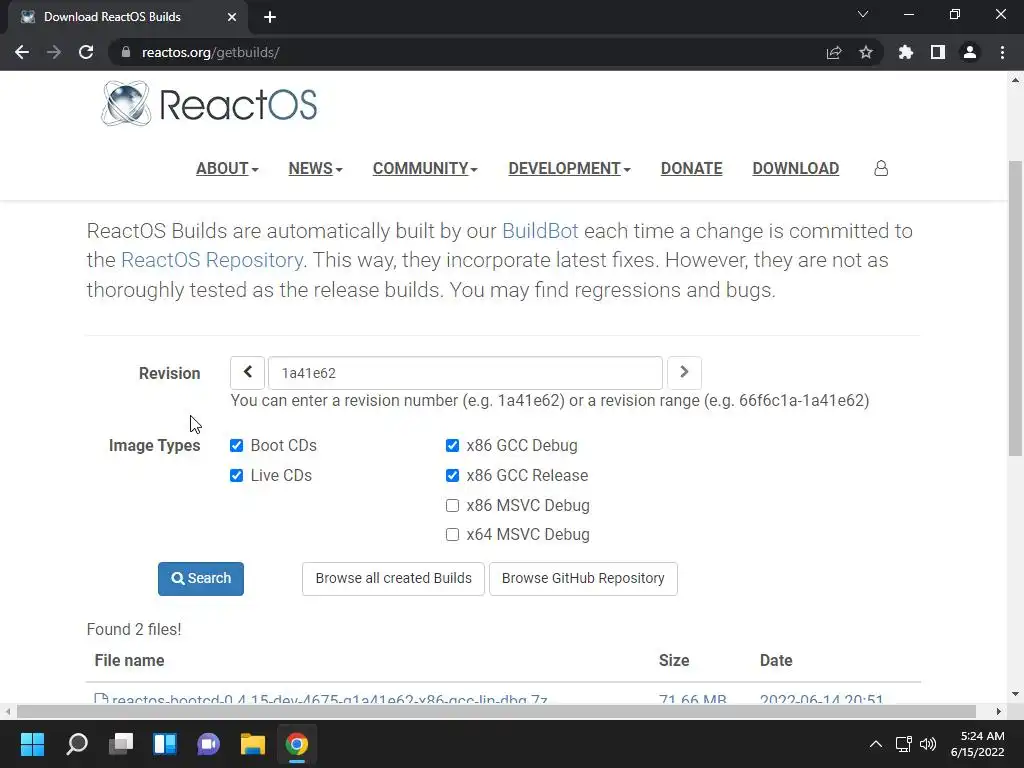Open the tab search chevron
This screenshot has height=768, width=1024.
pyautogui.click(x=863, y=14)
